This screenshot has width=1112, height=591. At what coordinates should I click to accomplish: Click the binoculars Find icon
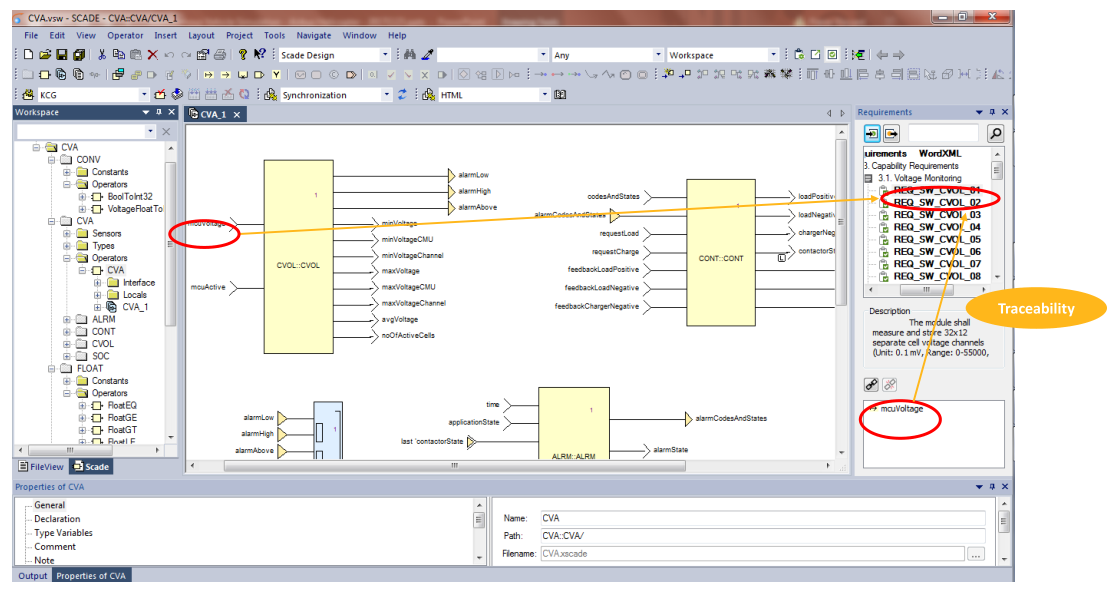pos(410,55)
